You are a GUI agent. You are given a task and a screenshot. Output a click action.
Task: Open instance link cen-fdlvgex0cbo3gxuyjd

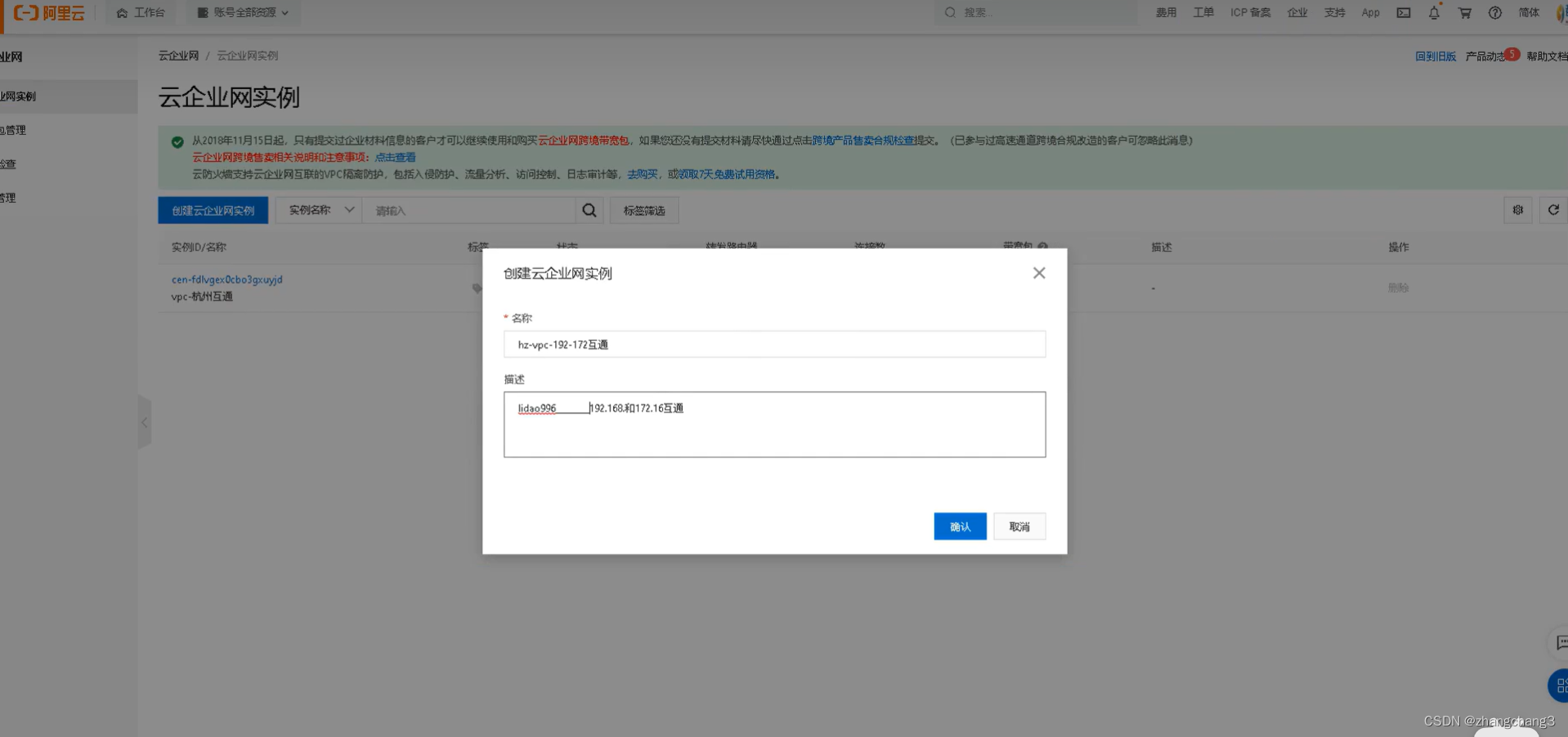tap(226, 279)
